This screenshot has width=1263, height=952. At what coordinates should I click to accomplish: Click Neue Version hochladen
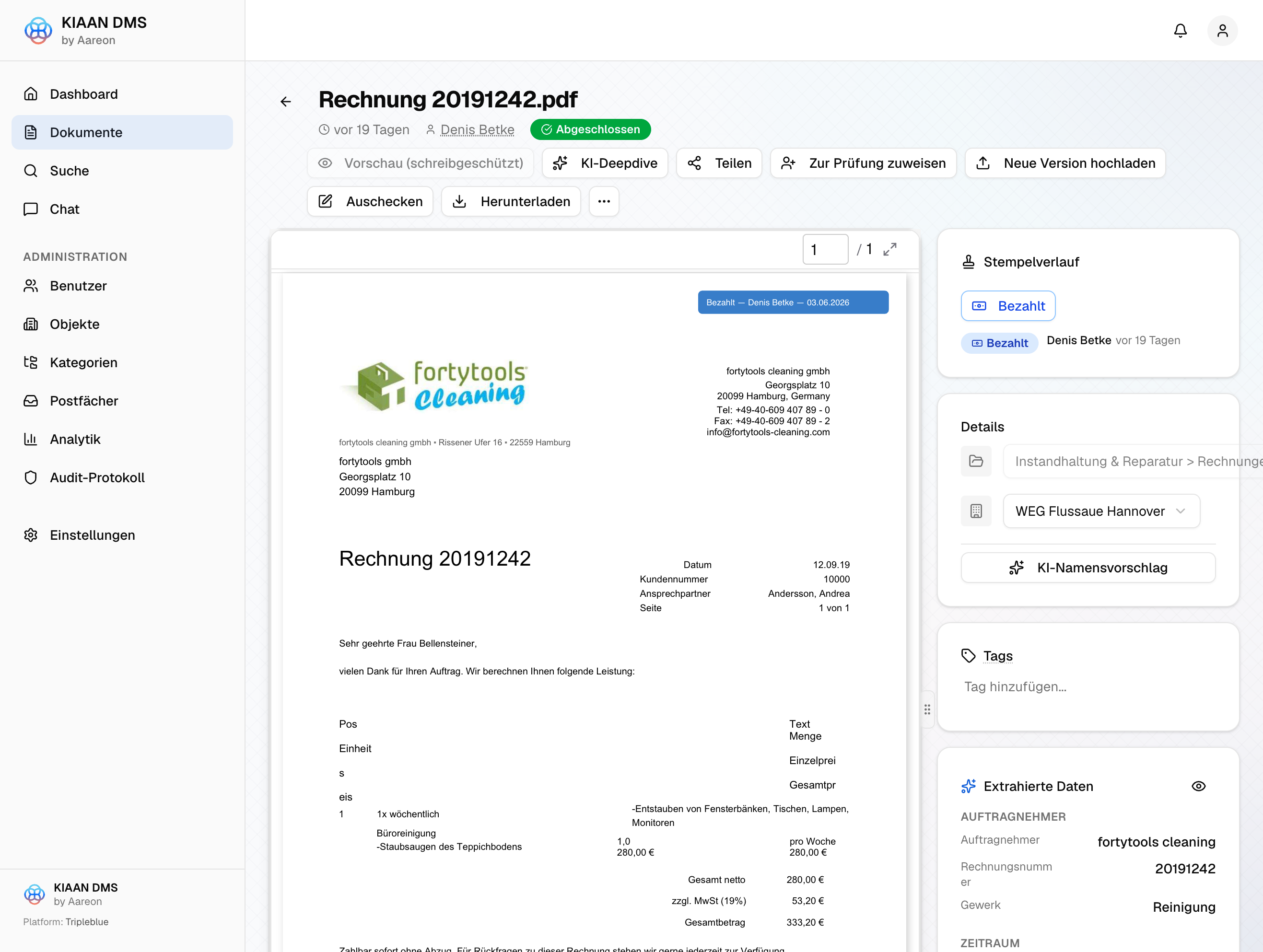(x=1065, y=163)
